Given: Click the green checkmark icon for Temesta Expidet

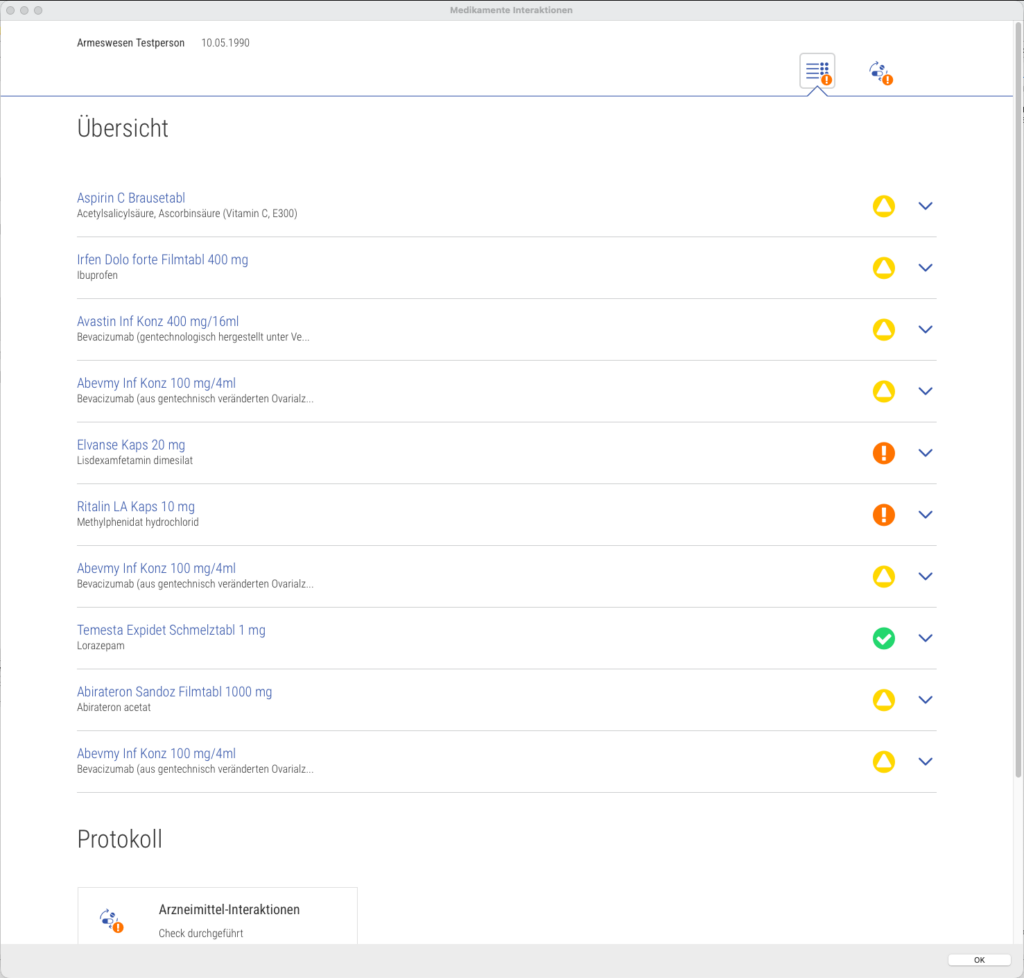Looking at the screenshot, I should 884,638.
